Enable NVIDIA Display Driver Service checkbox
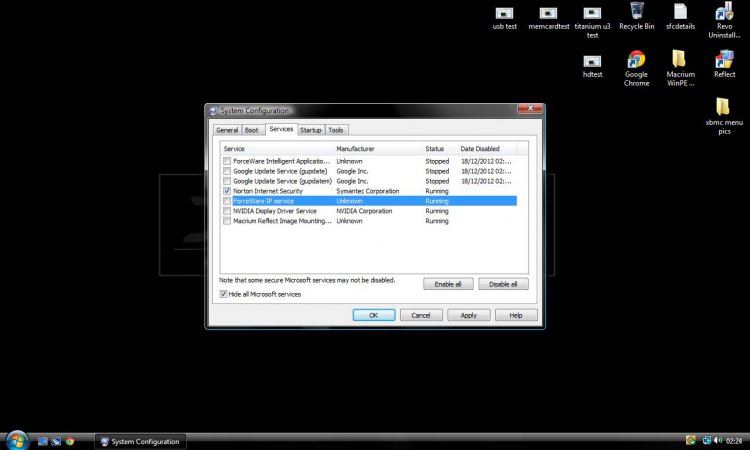The width and height of the screenshot is (750, 450). click(x=227, y=211)
